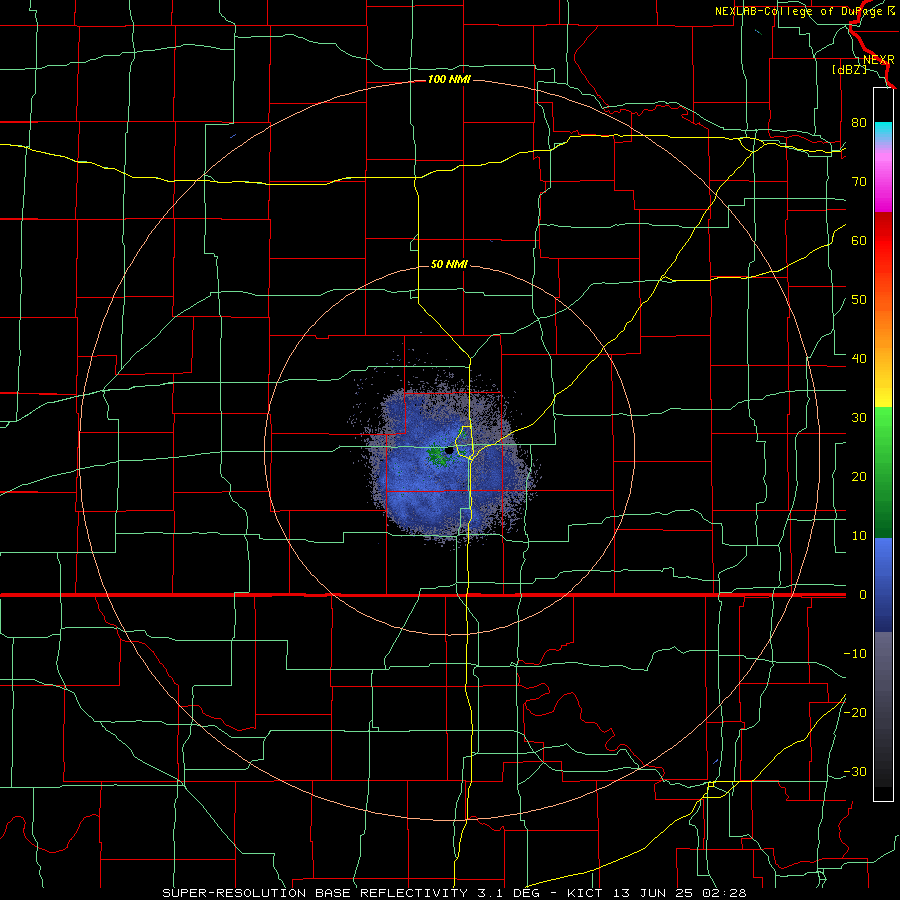This screenshot has width=900, height=900.
Task: Click the 0 dBZ scale value
Action: pyautogui.click(x=863, y=595)
